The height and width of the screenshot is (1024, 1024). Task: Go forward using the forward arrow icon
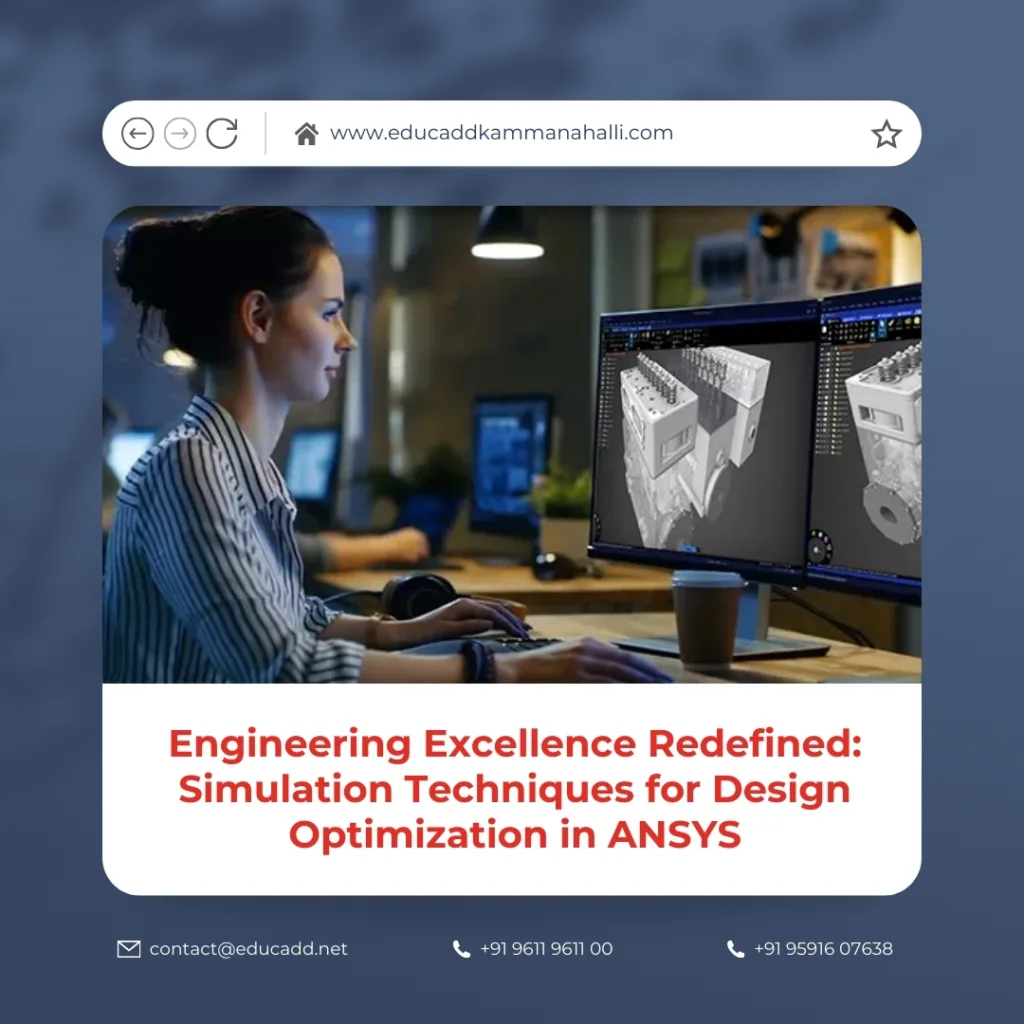tap(179, 133)
